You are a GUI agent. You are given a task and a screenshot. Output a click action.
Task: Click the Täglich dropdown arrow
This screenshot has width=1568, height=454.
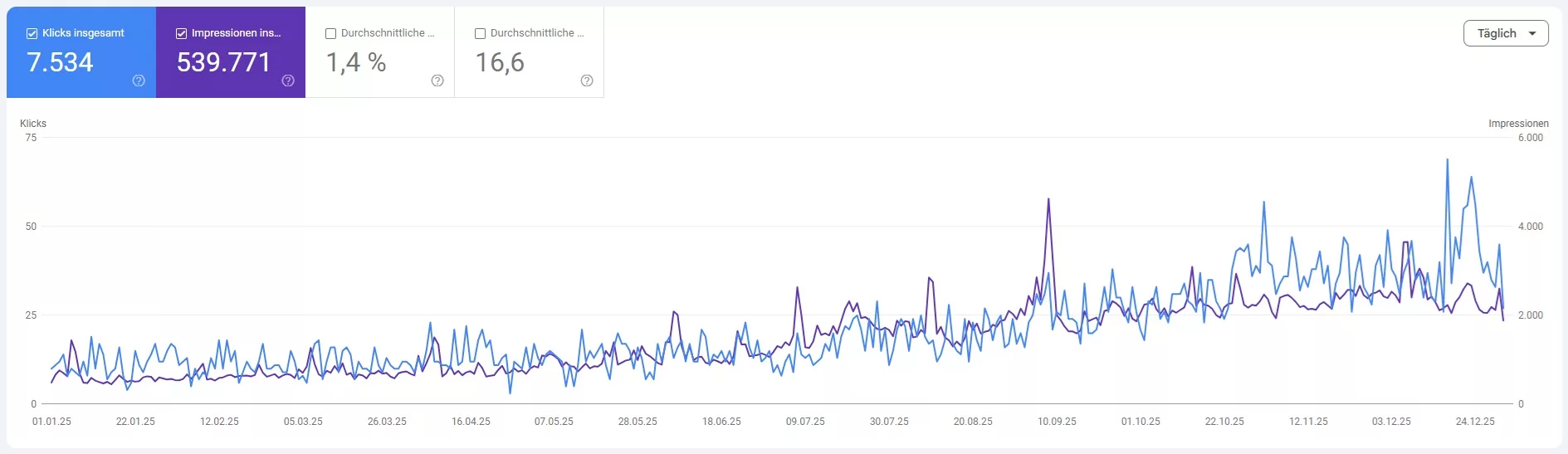tap(1532, 33)
